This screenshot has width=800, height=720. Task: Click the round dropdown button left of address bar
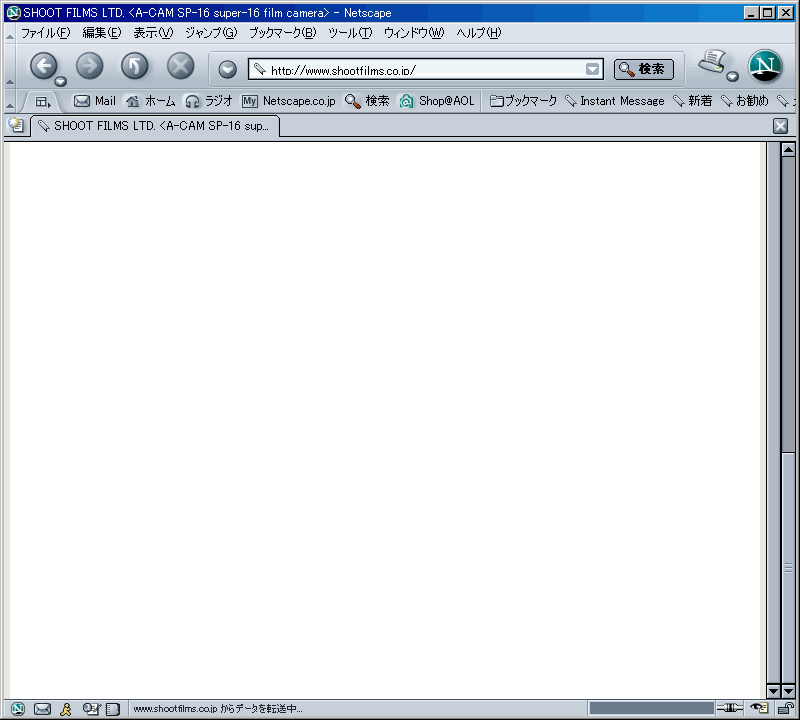tap(228, 69)
